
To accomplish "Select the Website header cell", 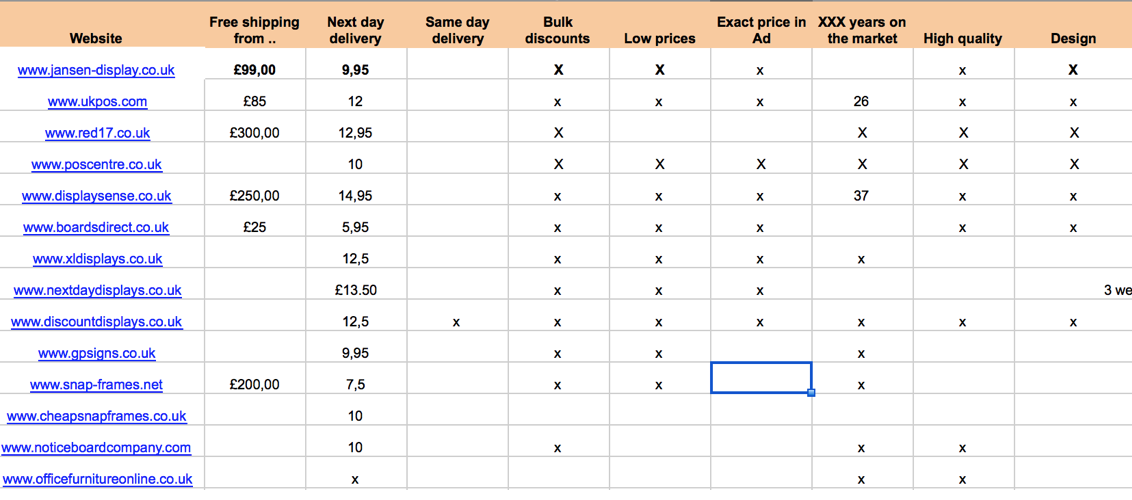I will tap(96, 38).
